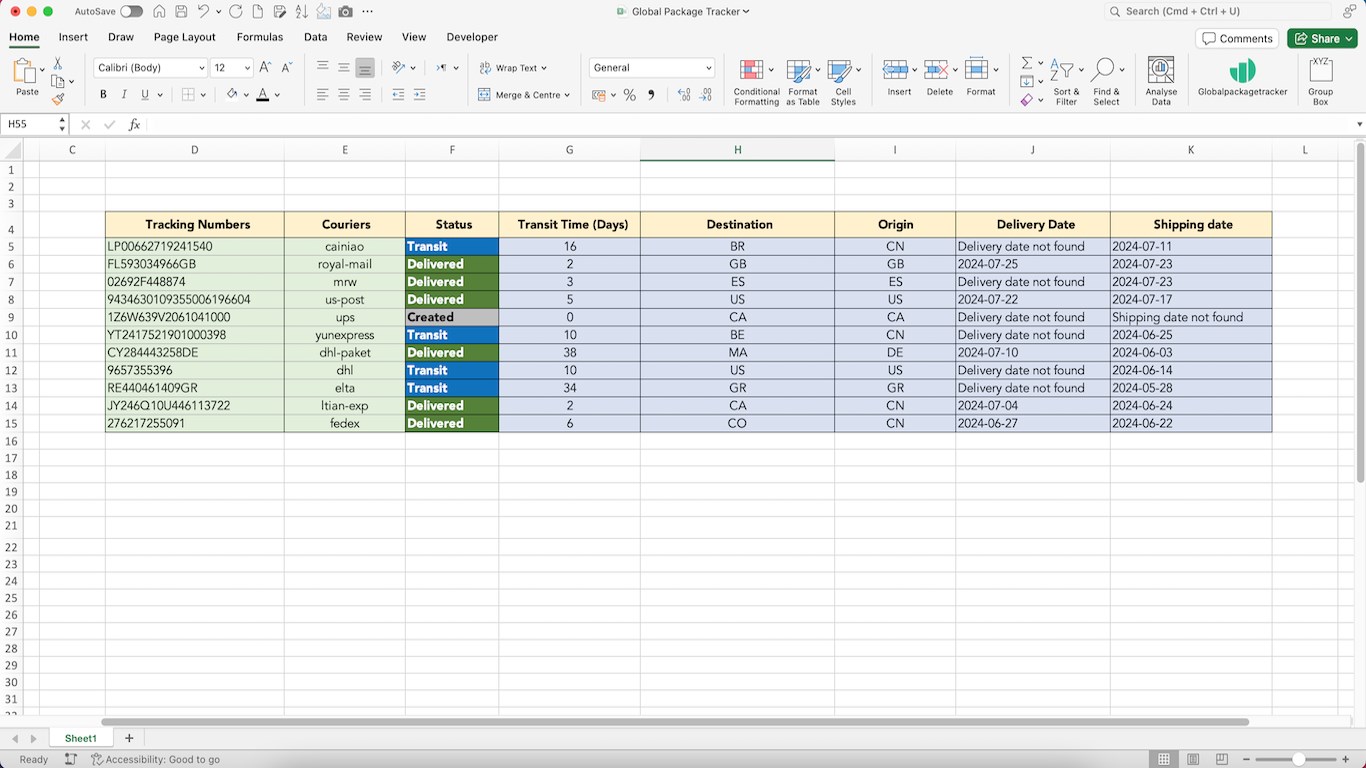Click the Review tab
1366x768 pixels.
pyautogui.click(x=364, y=37)
